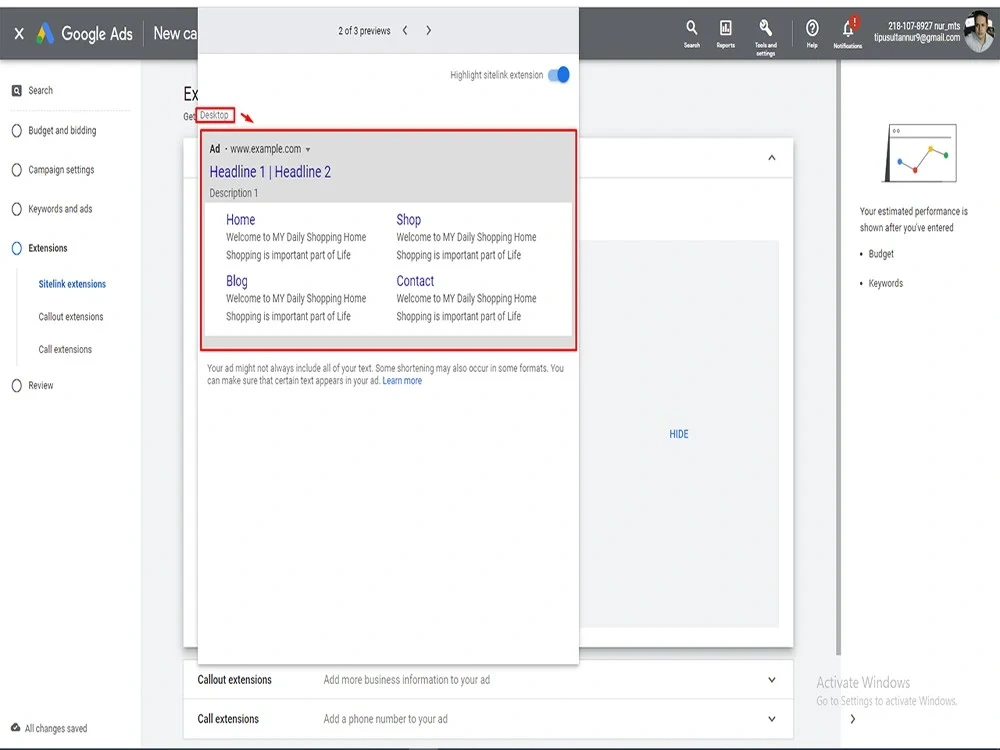1000x750 pixels.
Task: Close the campaign editor with X icon
Action: coord(19,33)
